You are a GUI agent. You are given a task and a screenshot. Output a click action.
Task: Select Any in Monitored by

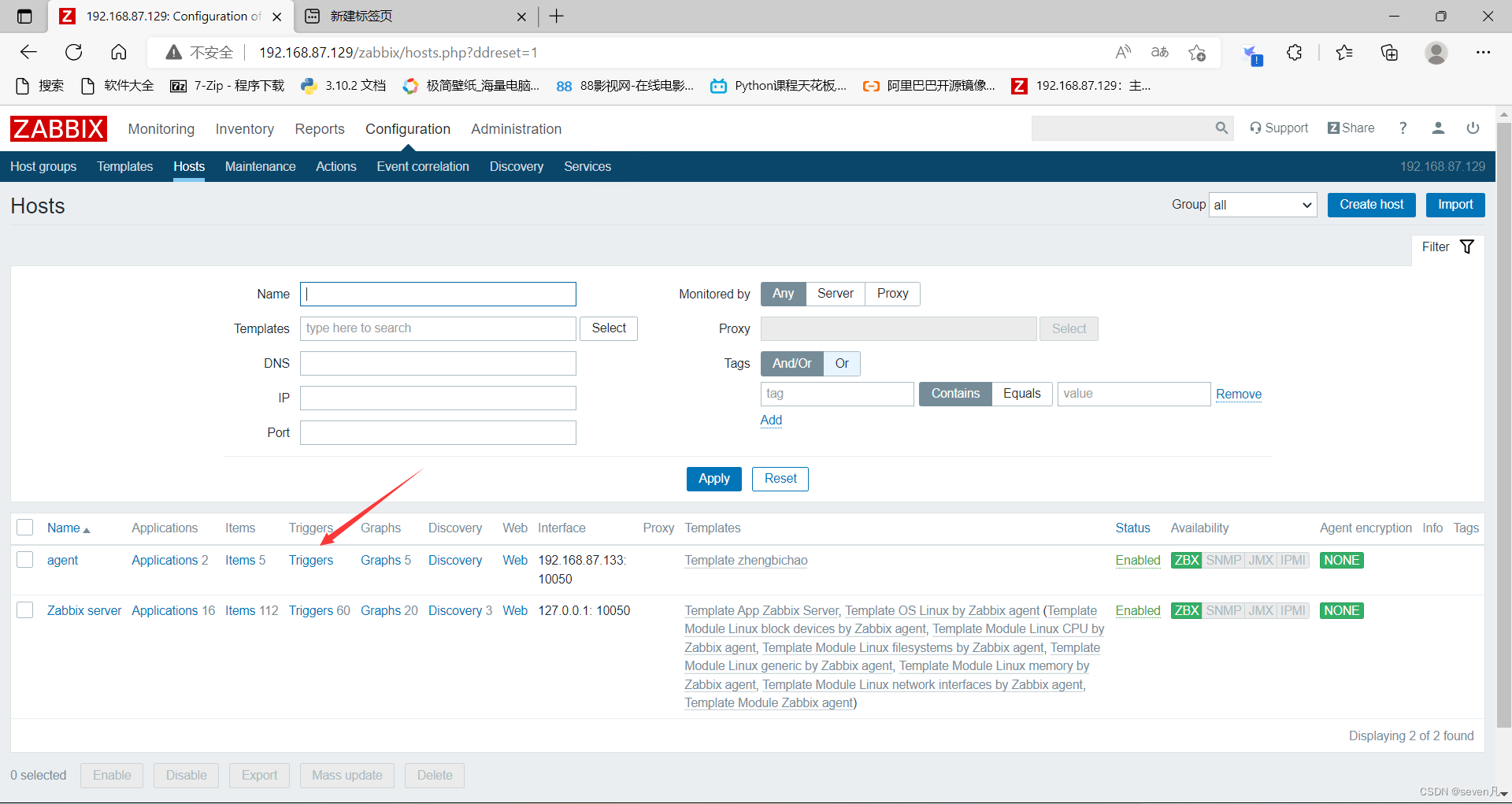click(784, 294)
